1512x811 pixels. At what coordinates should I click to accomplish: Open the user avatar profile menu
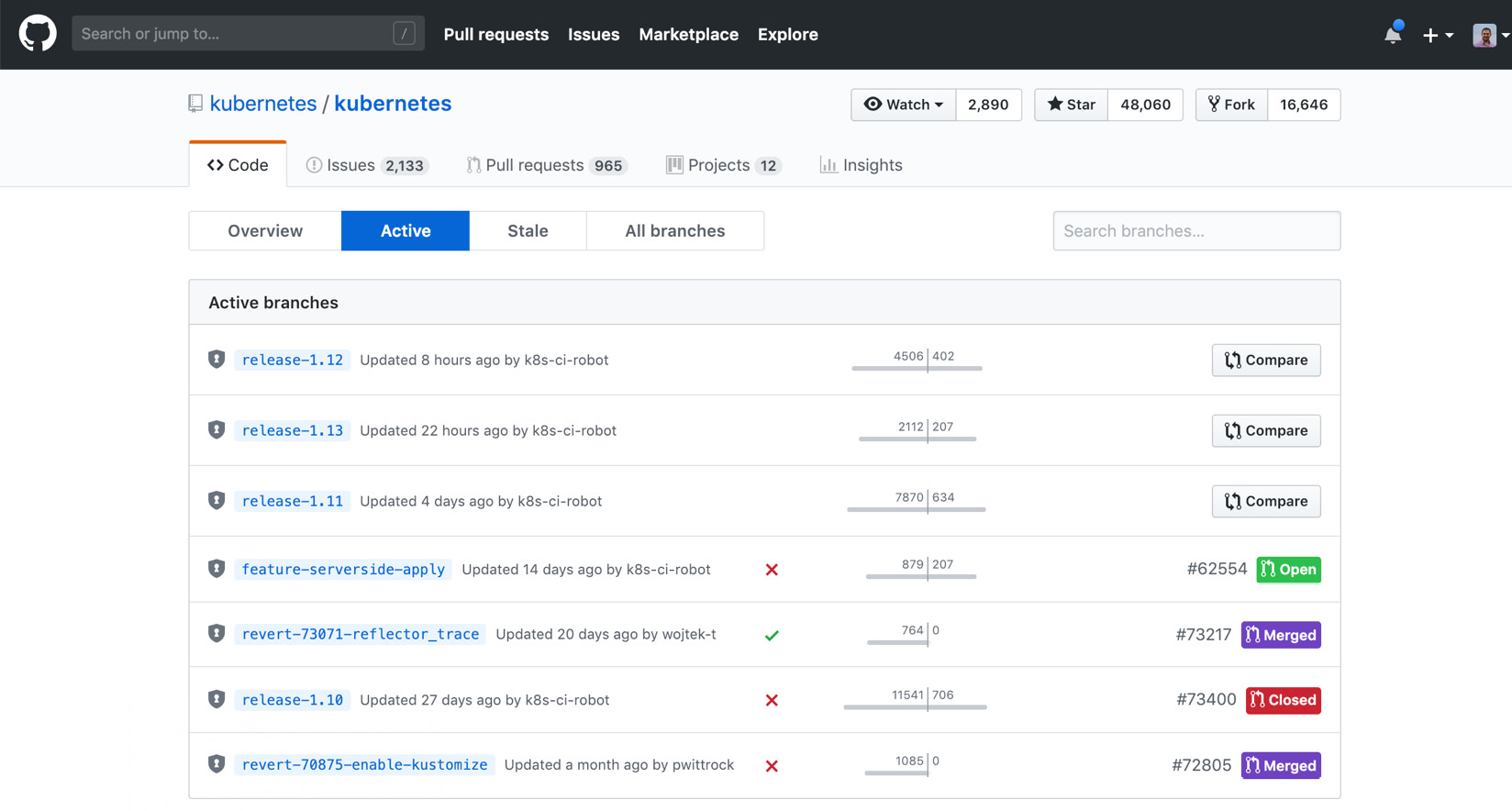[x=1491, y=35]
